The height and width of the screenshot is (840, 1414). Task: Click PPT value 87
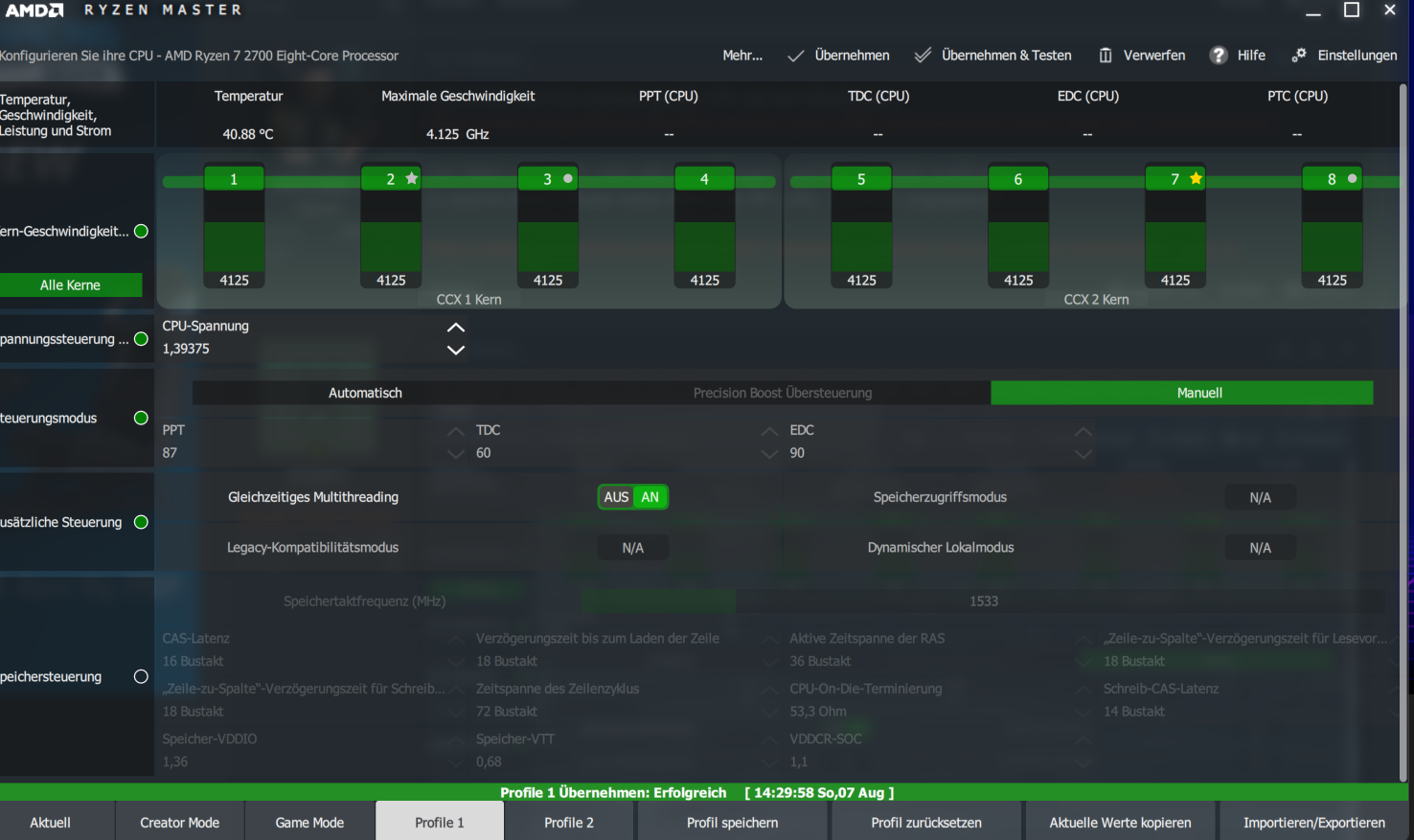[x=170, y=453]
